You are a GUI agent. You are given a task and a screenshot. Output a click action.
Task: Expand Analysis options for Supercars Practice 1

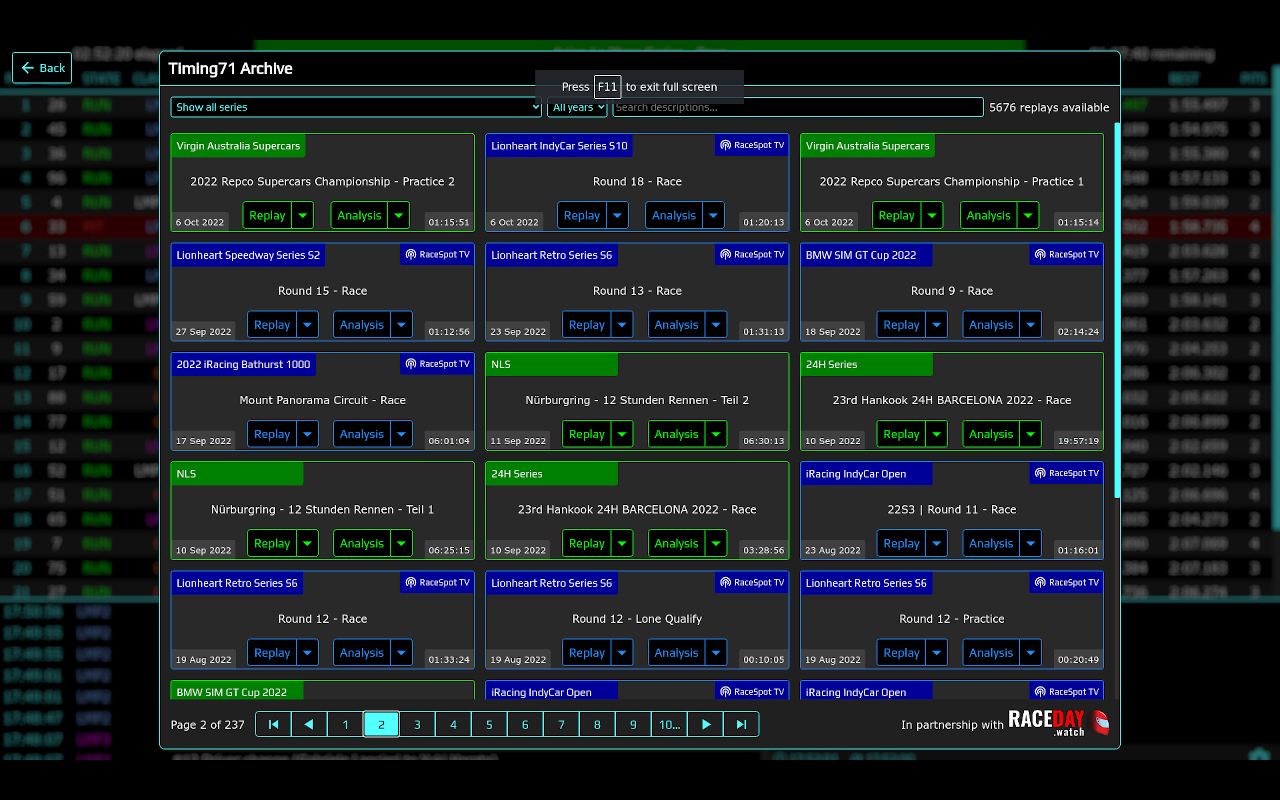1028,215
